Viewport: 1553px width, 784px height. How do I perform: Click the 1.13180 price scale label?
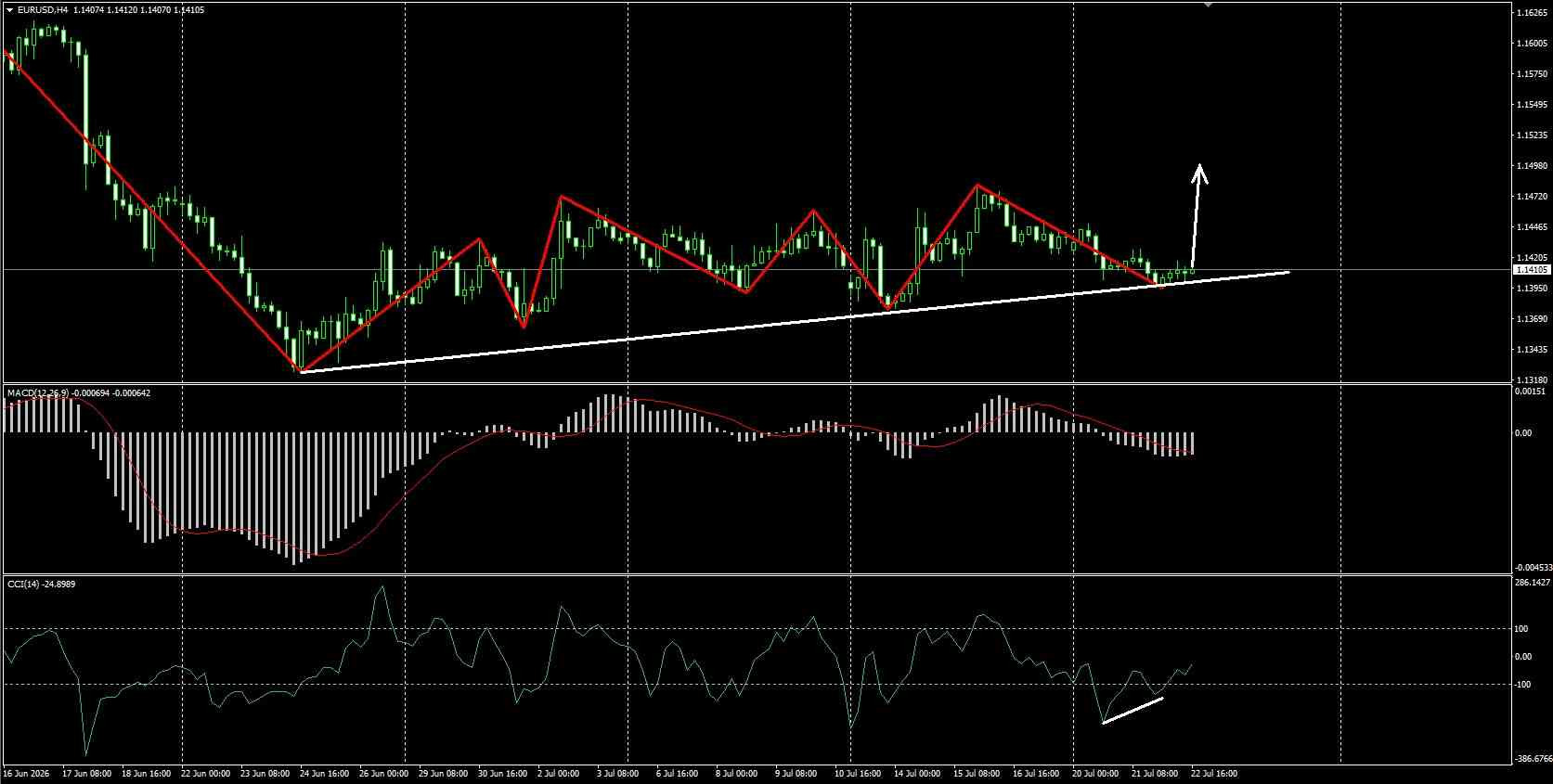click(x=1531, y=379)
